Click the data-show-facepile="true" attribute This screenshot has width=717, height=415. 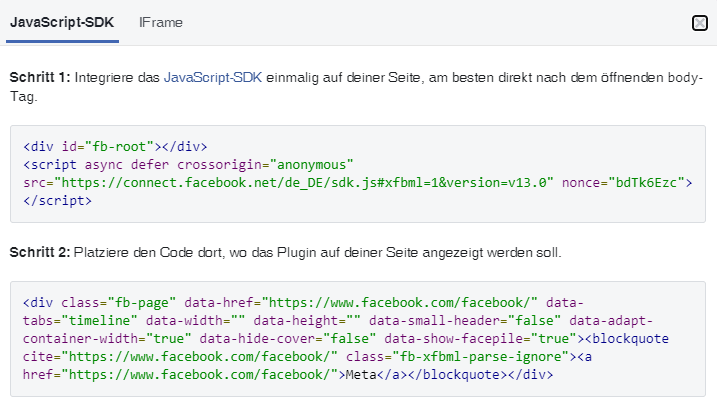click(x=480, y=339)
